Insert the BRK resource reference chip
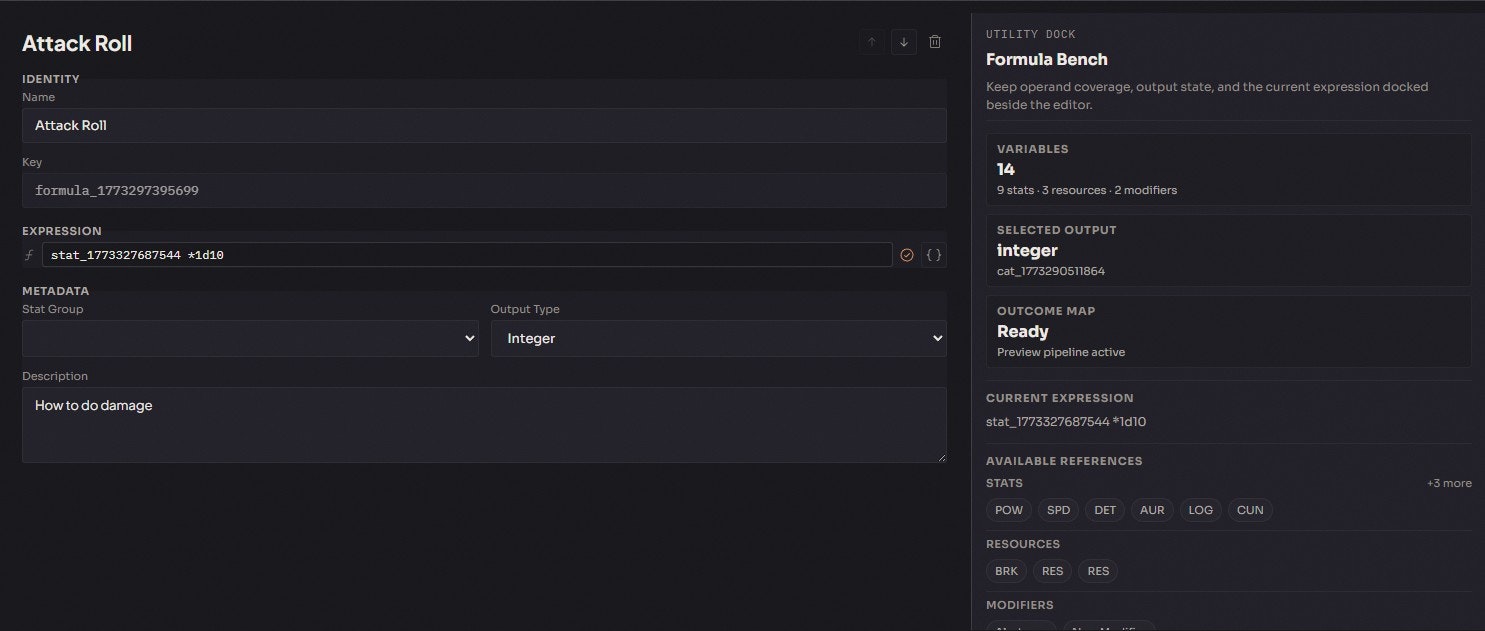 [1006, 571]
